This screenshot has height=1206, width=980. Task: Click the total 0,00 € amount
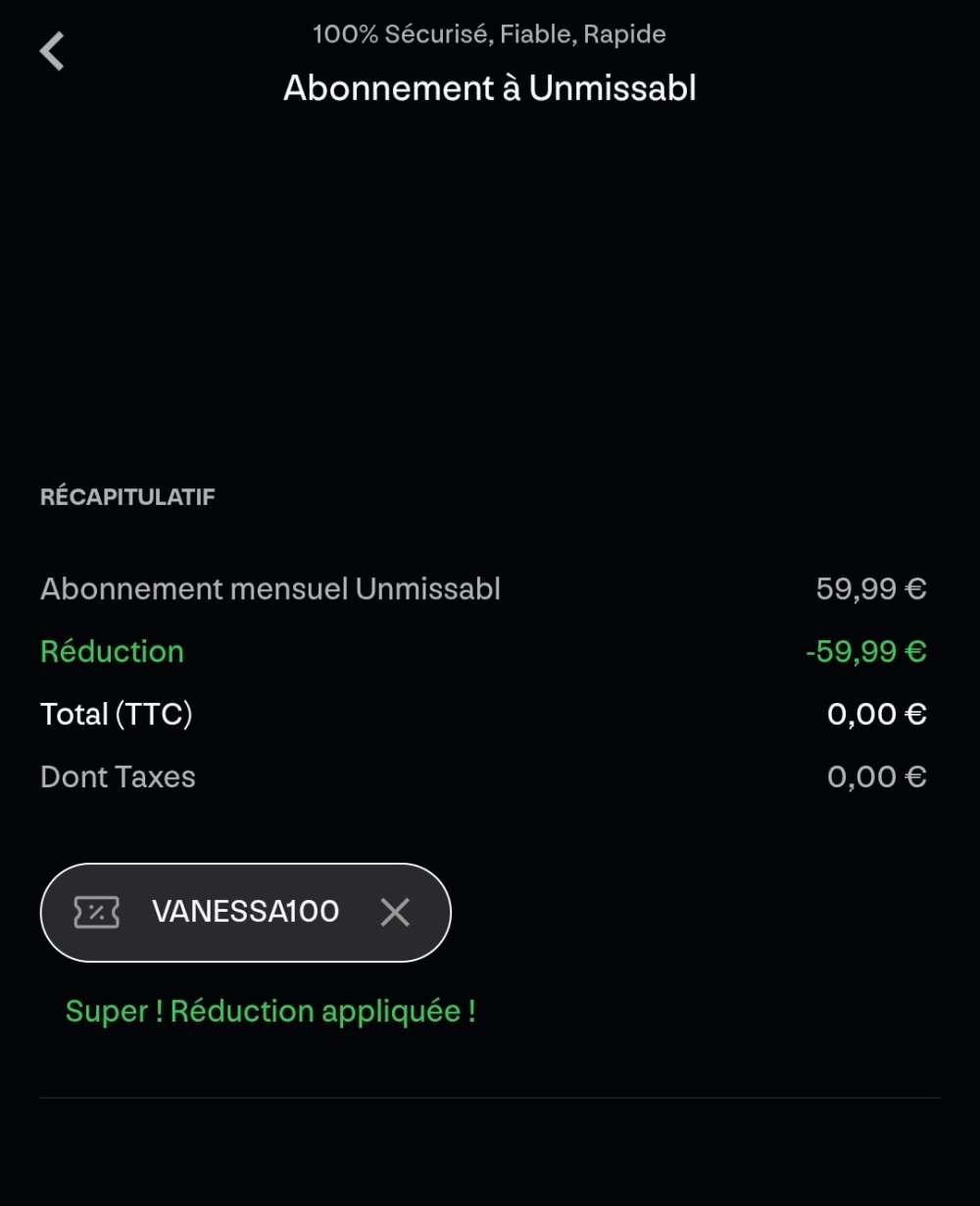click(876, 715)
